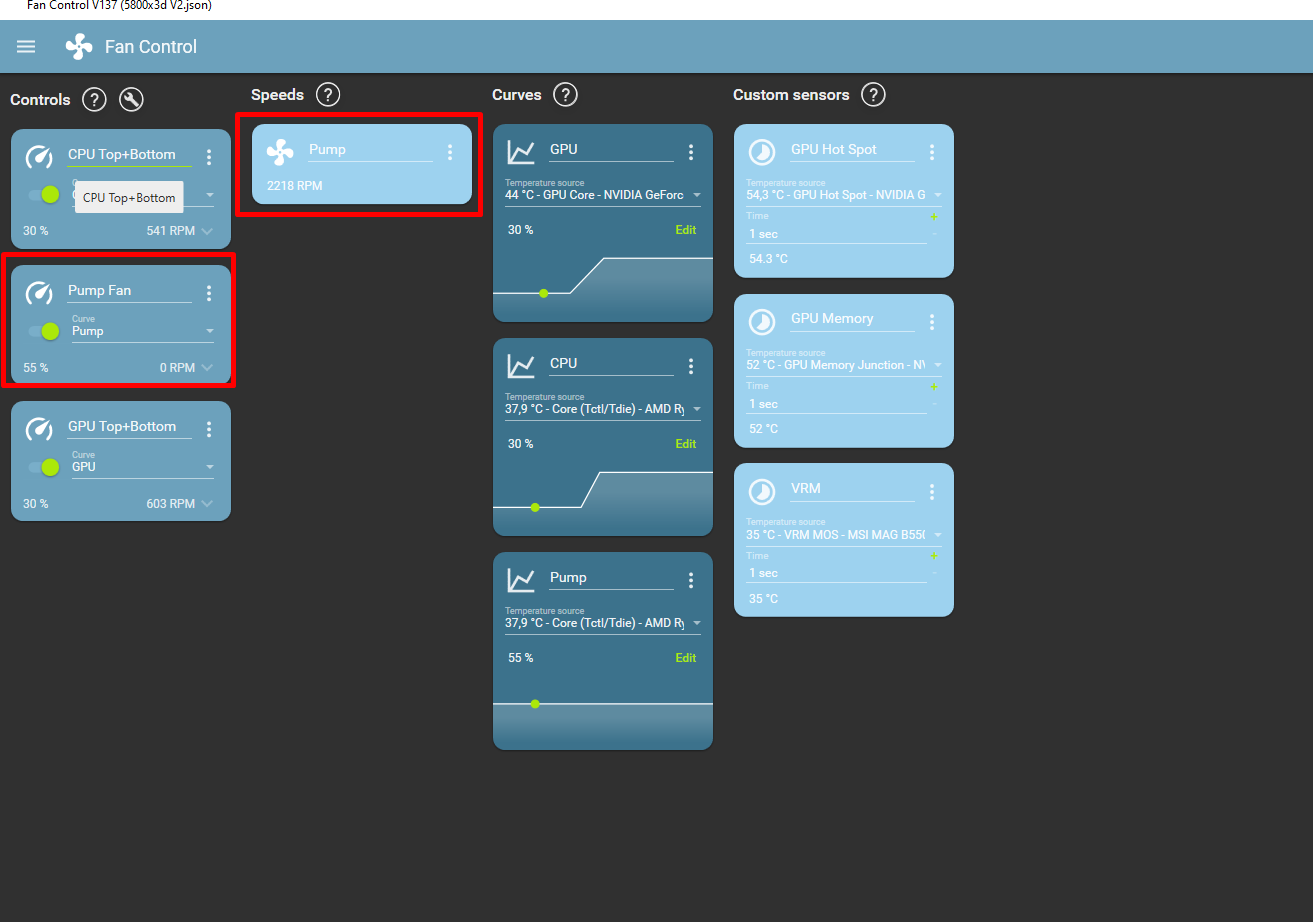Open three-dot menu on VRM sensor
This screenshot has height=922, width=1313.
(932, 491)
